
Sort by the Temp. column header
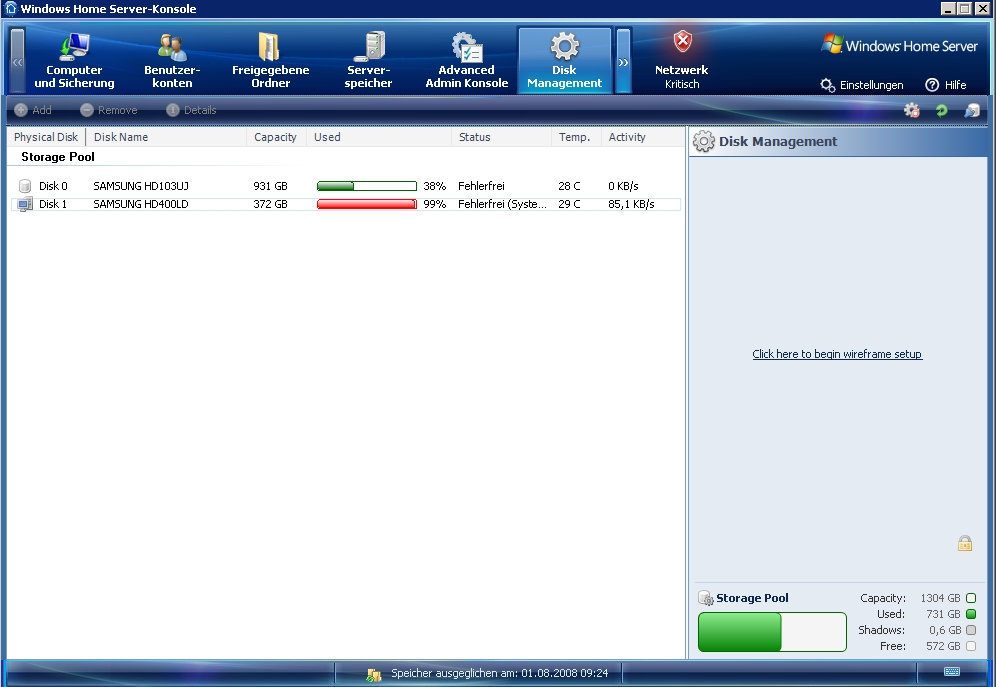click(x=576, y=137)
